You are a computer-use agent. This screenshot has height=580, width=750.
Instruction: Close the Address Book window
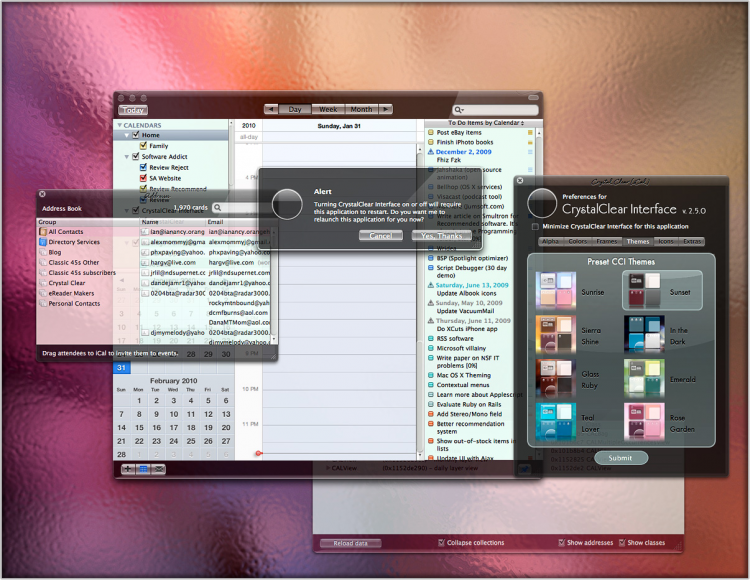42,194
